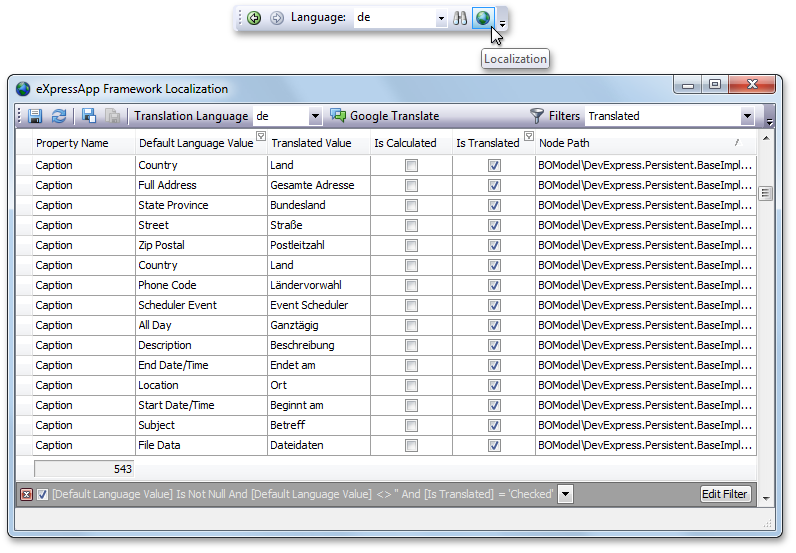This screenshot has width=796, height=553.
Task: Open the top toolbar overflow options arrow
Action: point(502,23)
